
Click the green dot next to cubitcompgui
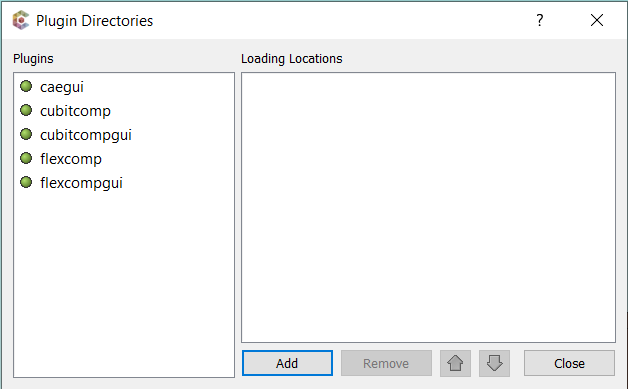(26, 134)
